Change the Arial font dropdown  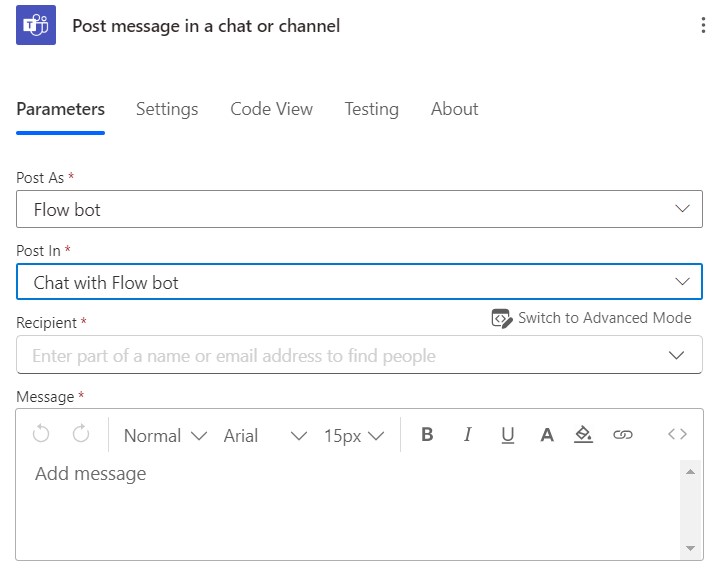265,435
